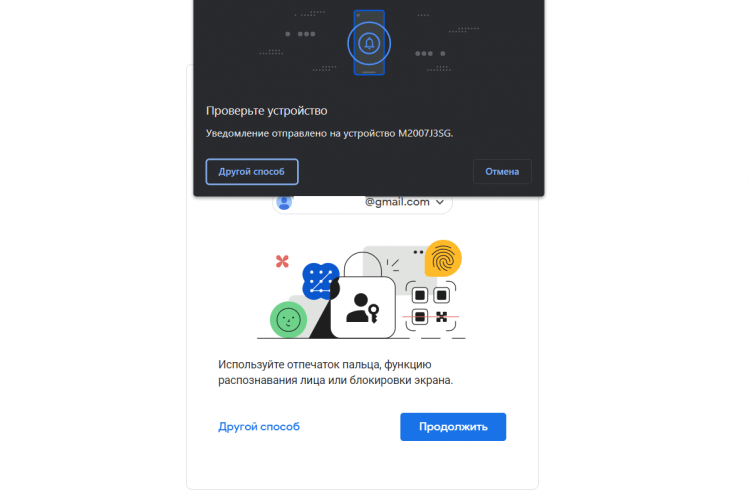Click the blue pattern unlock icon
The height and width of the screenshot is (503, 750).
[x=320, y=281]
